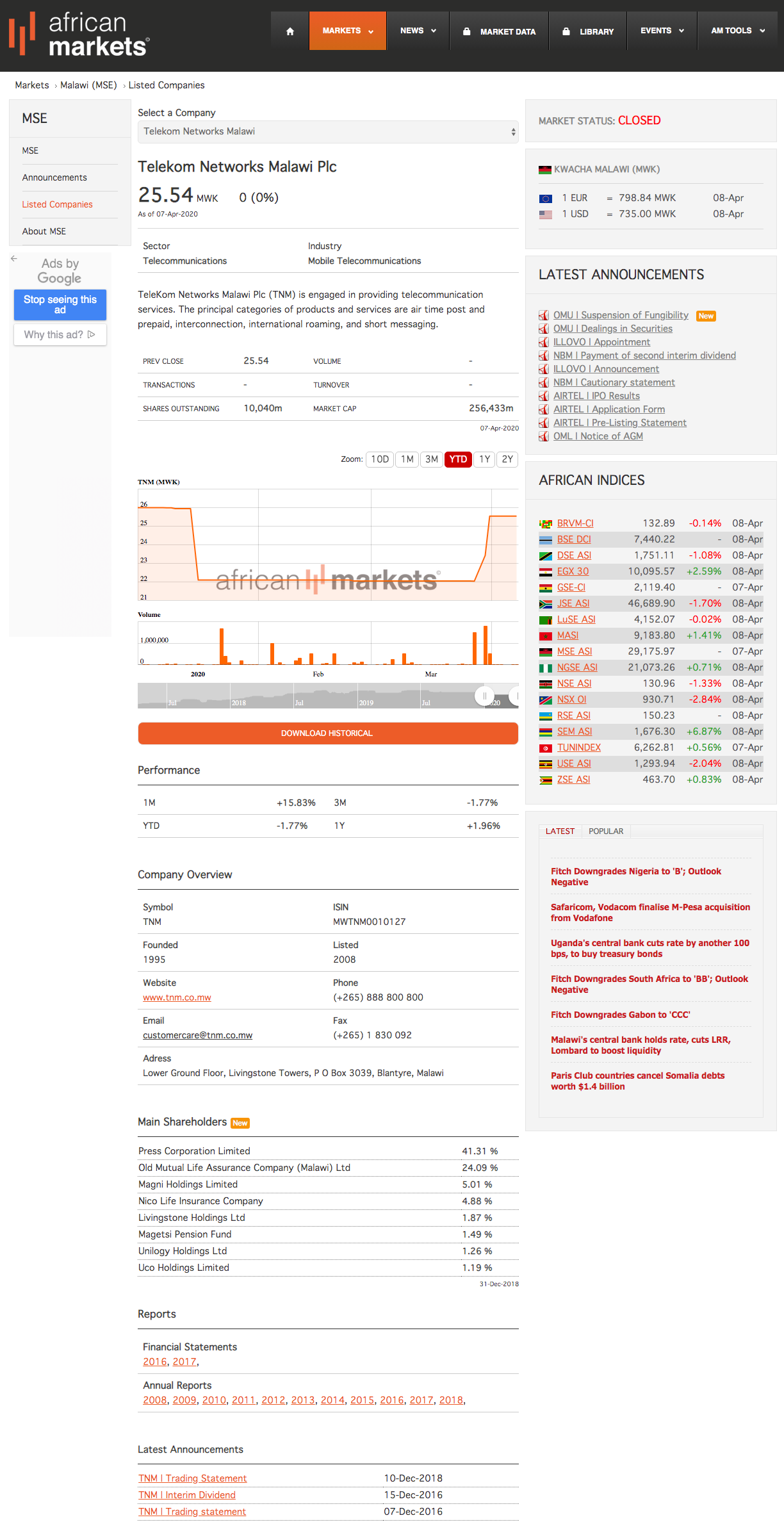
Task: Click the Tanzania flag beside DSE ASI
Action: coord(546,556)
